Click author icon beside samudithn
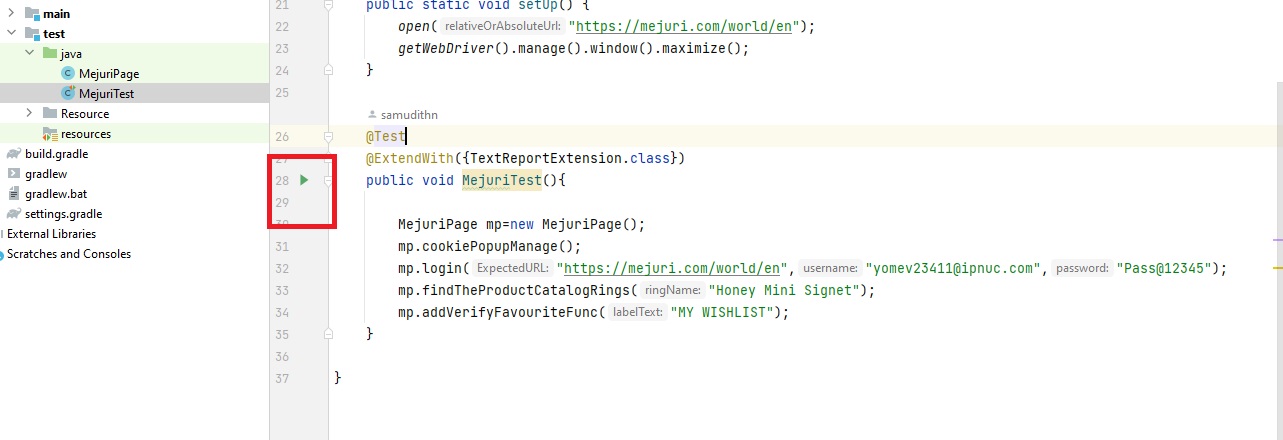 click(x=372, y=115)
